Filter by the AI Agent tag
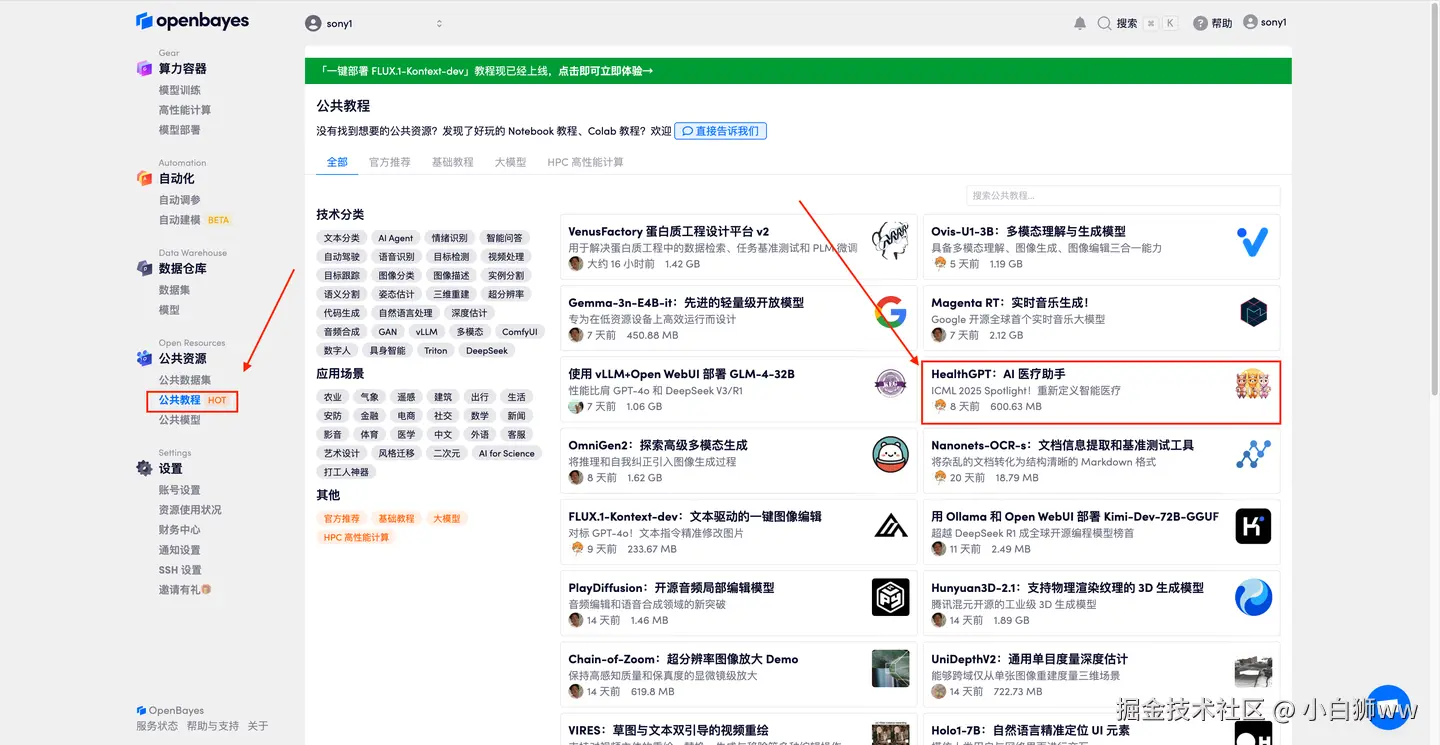This screenshot has height=745, width=1440. 396,238
